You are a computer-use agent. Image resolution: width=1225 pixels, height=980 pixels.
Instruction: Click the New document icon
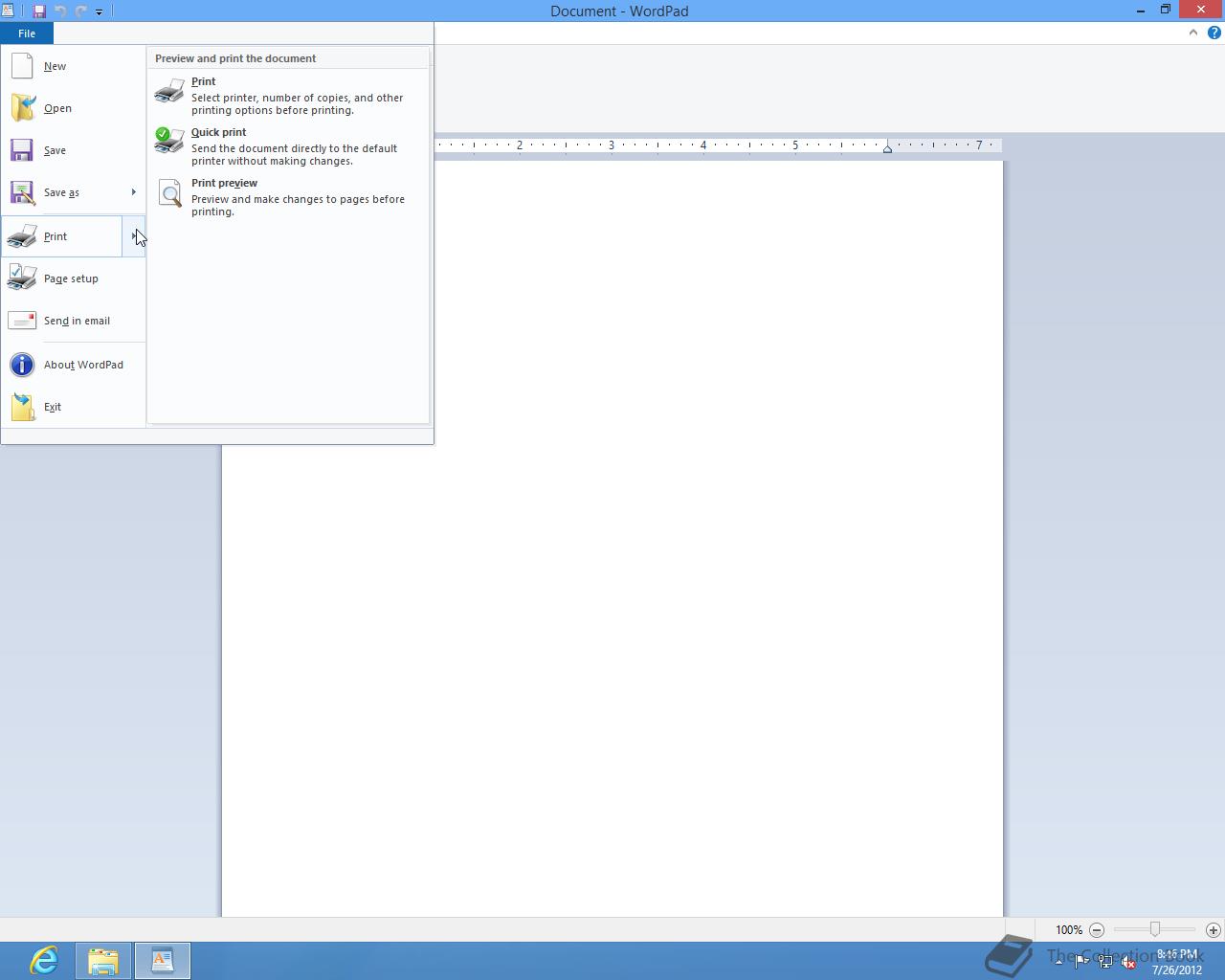(x=22, y=66)
